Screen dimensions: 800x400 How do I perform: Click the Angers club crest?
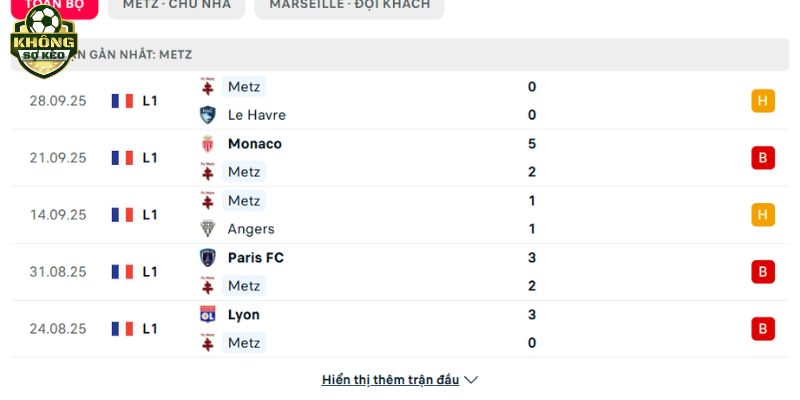(208, 229)
